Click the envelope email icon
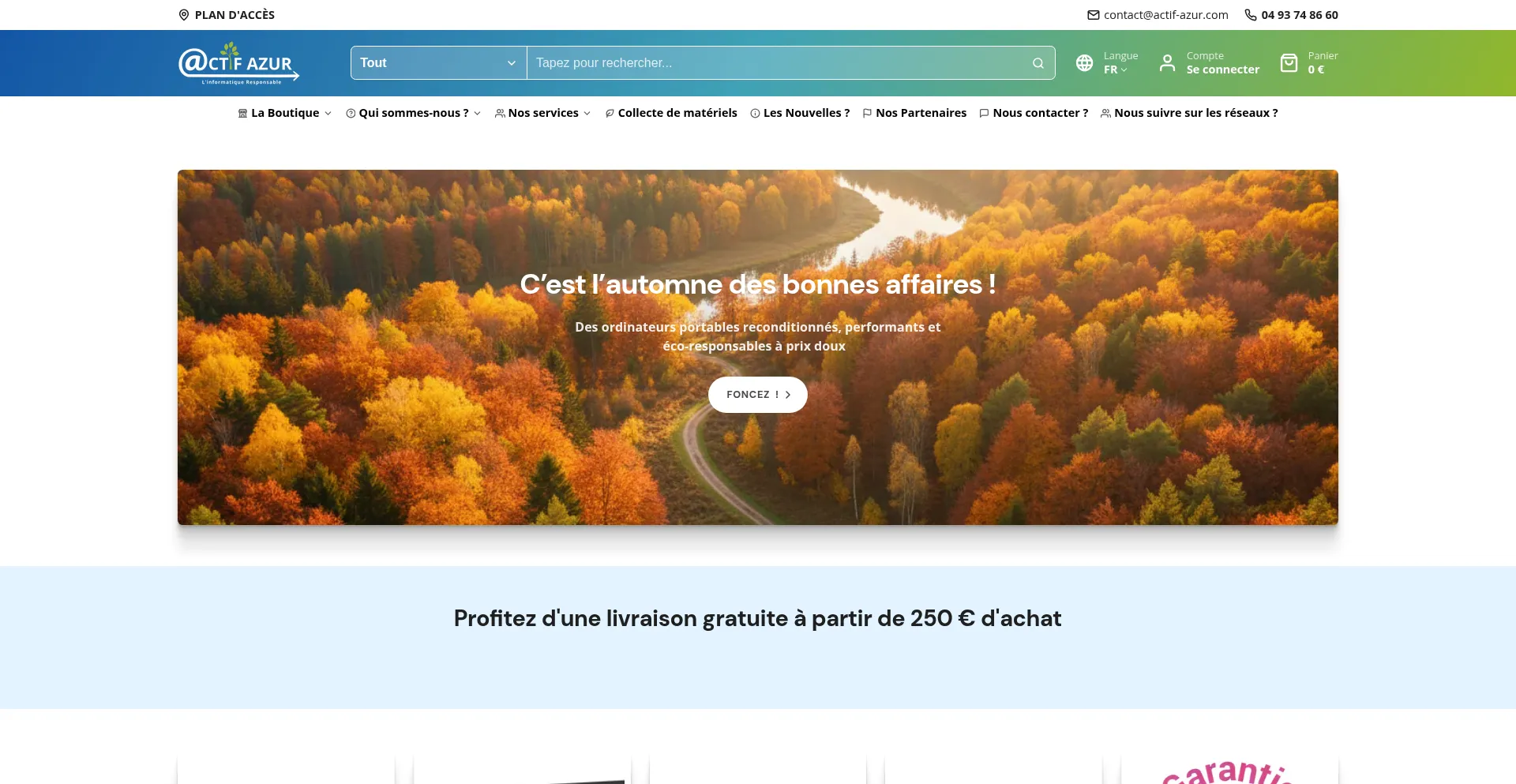Screen dimensions: 1516x784 pos(1094,15)
